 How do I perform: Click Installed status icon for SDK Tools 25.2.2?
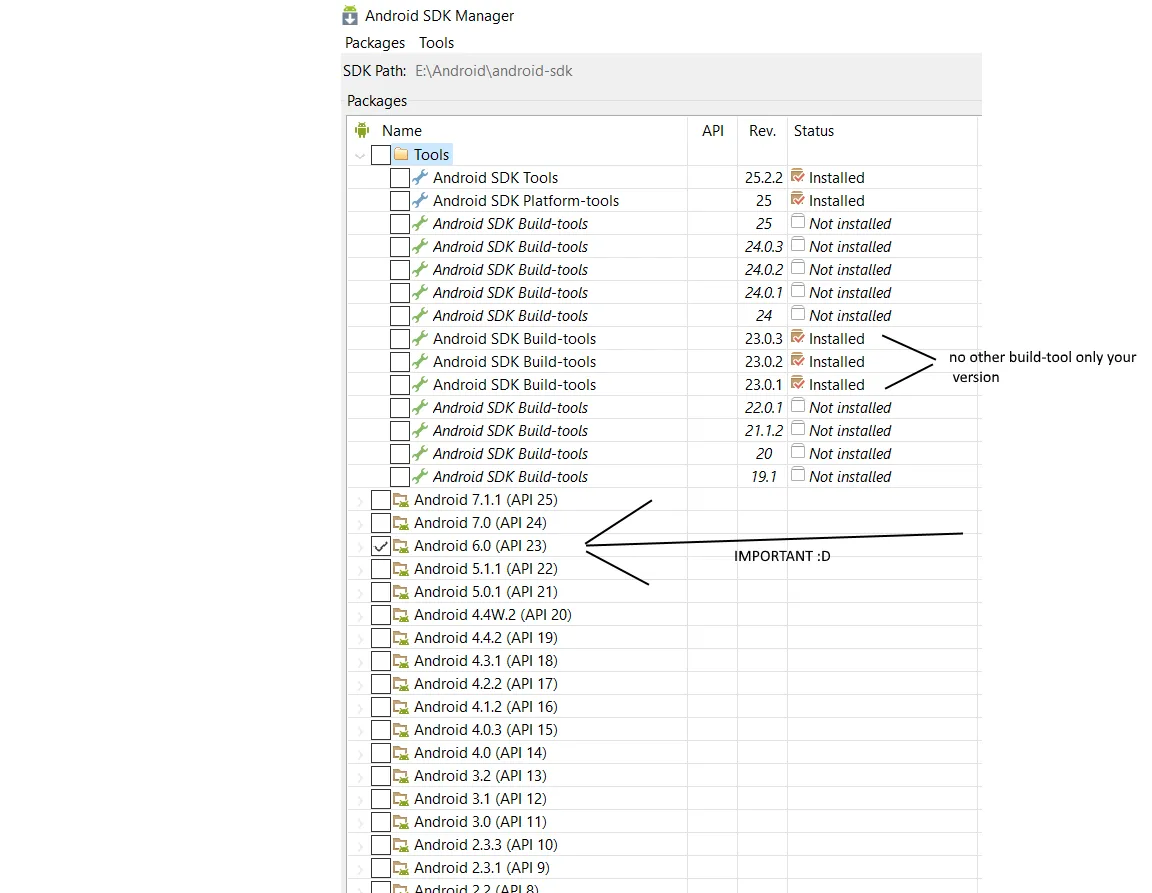coord(798,176)
